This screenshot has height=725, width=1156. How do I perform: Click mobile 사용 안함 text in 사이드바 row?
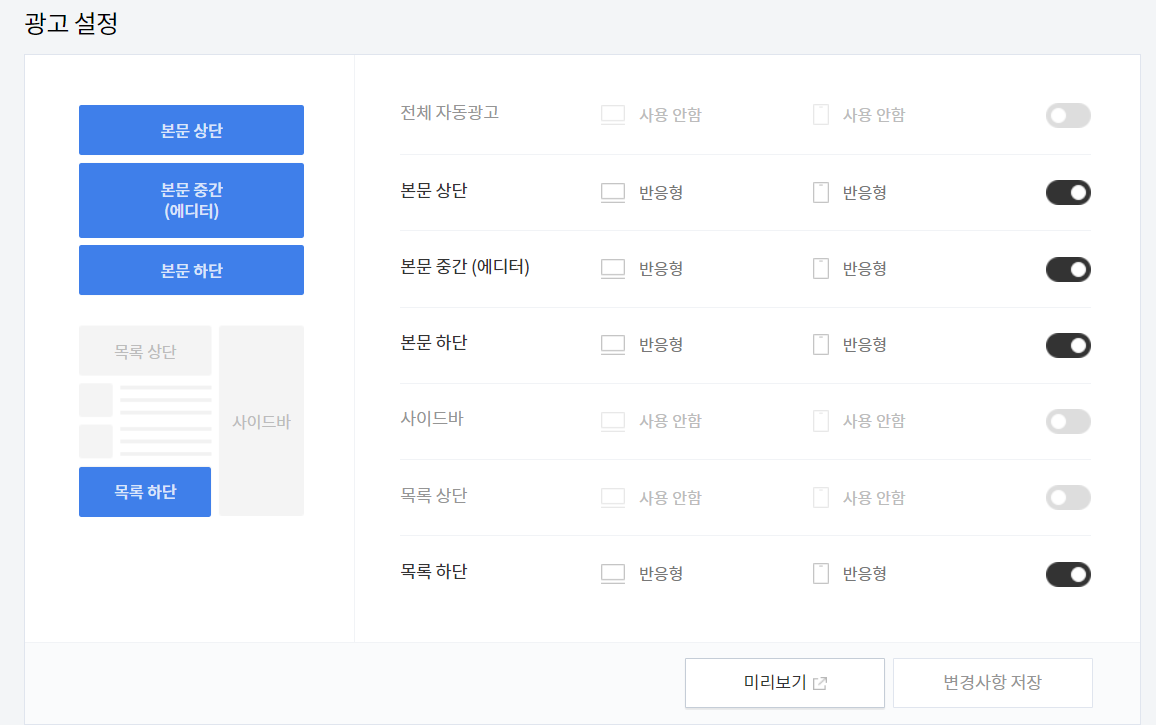(x=874, y=421)
